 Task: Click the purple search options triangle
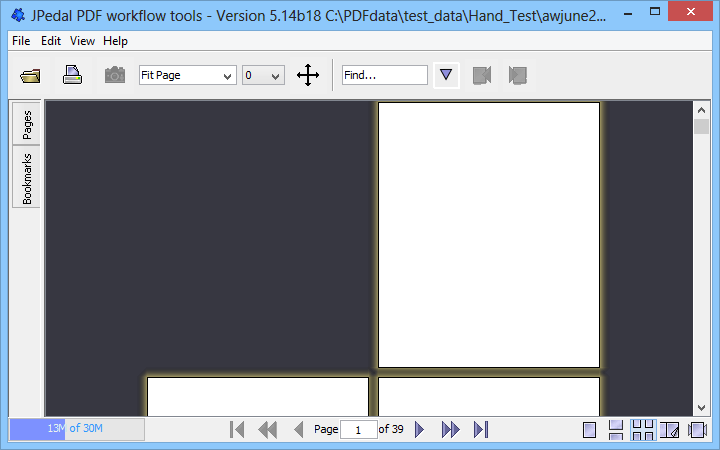click(446, 75)
